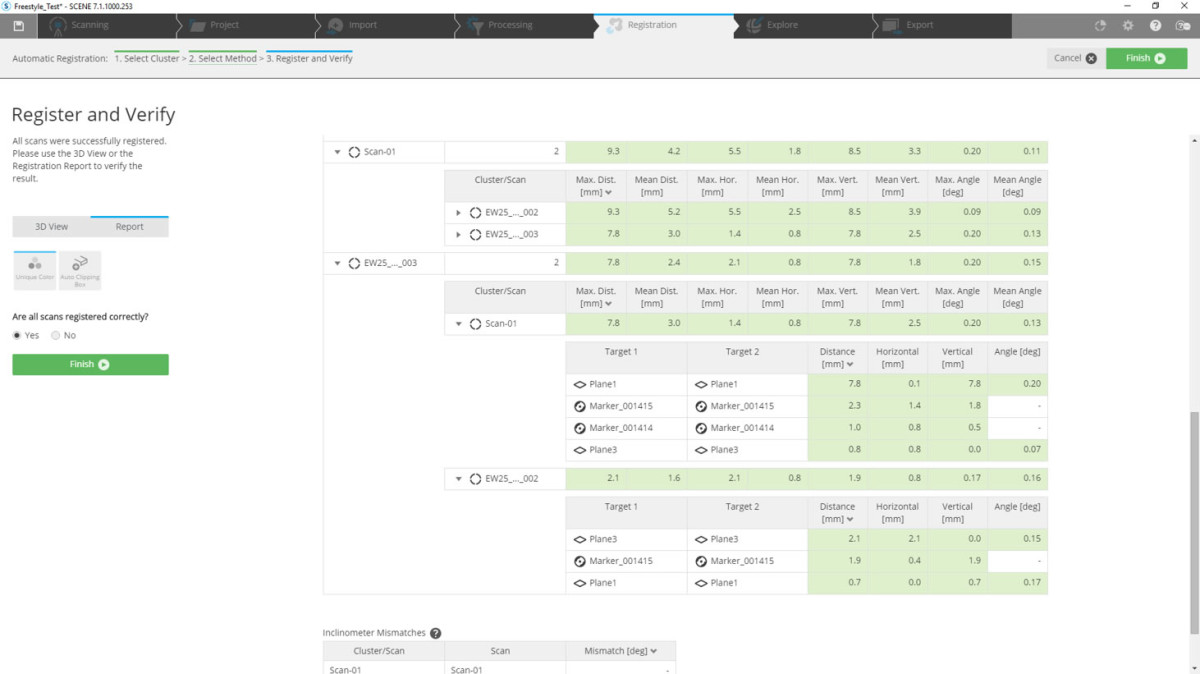
Task: Expand the EW25_..._002 scan row under Scan-01
Action: (x=459, y=211)
